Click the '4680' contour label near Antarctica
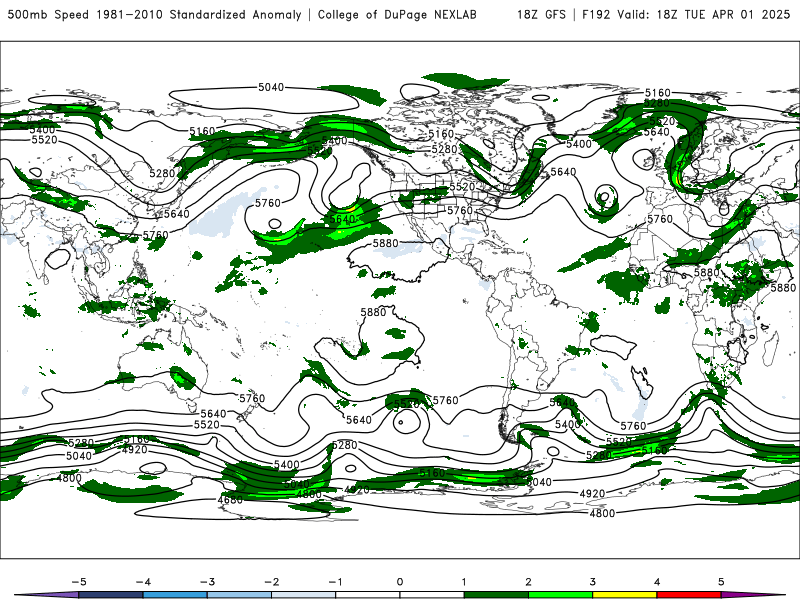This screenshot has height=600, width=800. pyautogui.click(x=230, y=500)
